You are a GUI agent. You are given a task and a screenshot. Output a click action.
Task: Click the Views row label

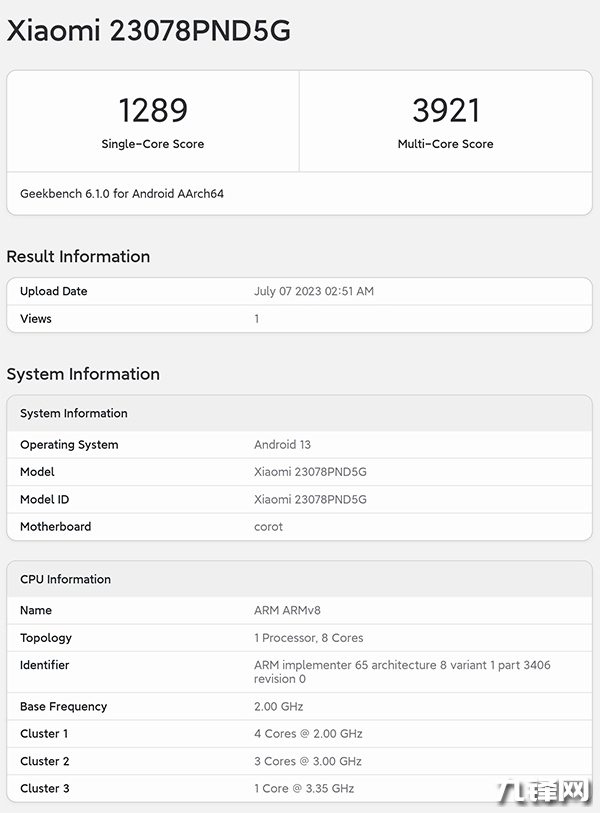click(36, 319)
